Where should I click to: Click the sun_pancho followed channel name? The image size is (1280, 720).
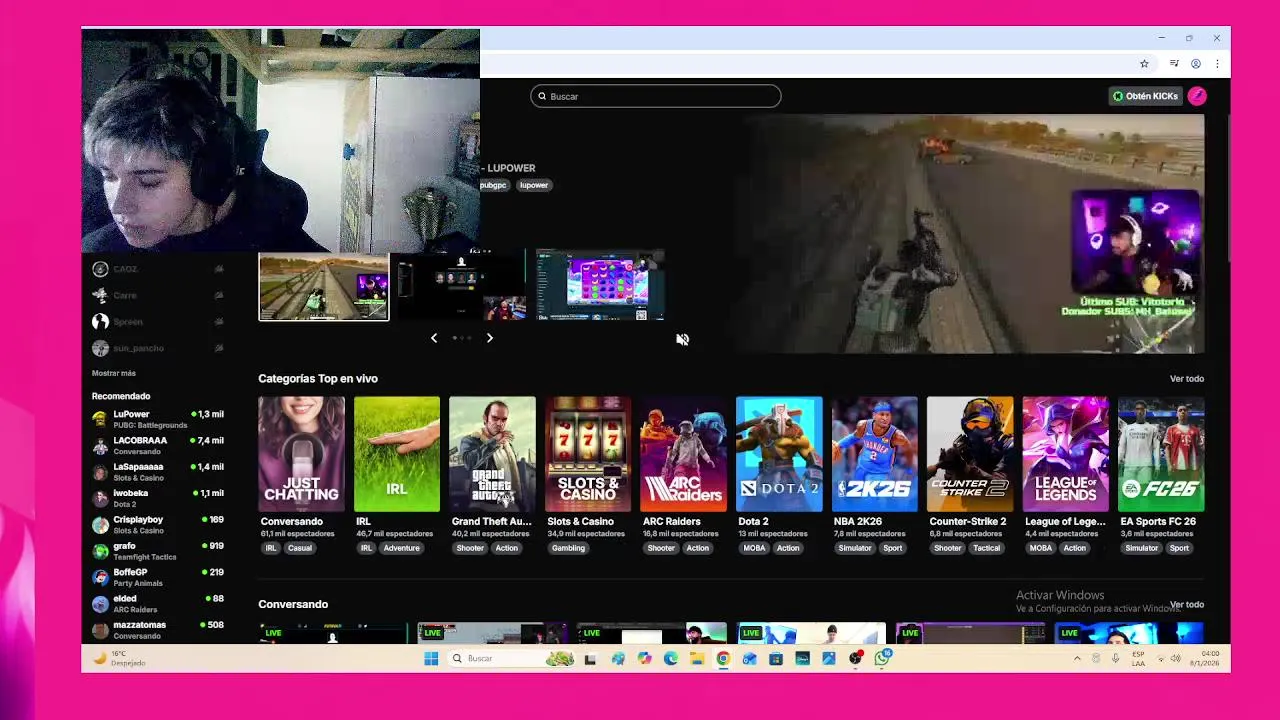138,348
